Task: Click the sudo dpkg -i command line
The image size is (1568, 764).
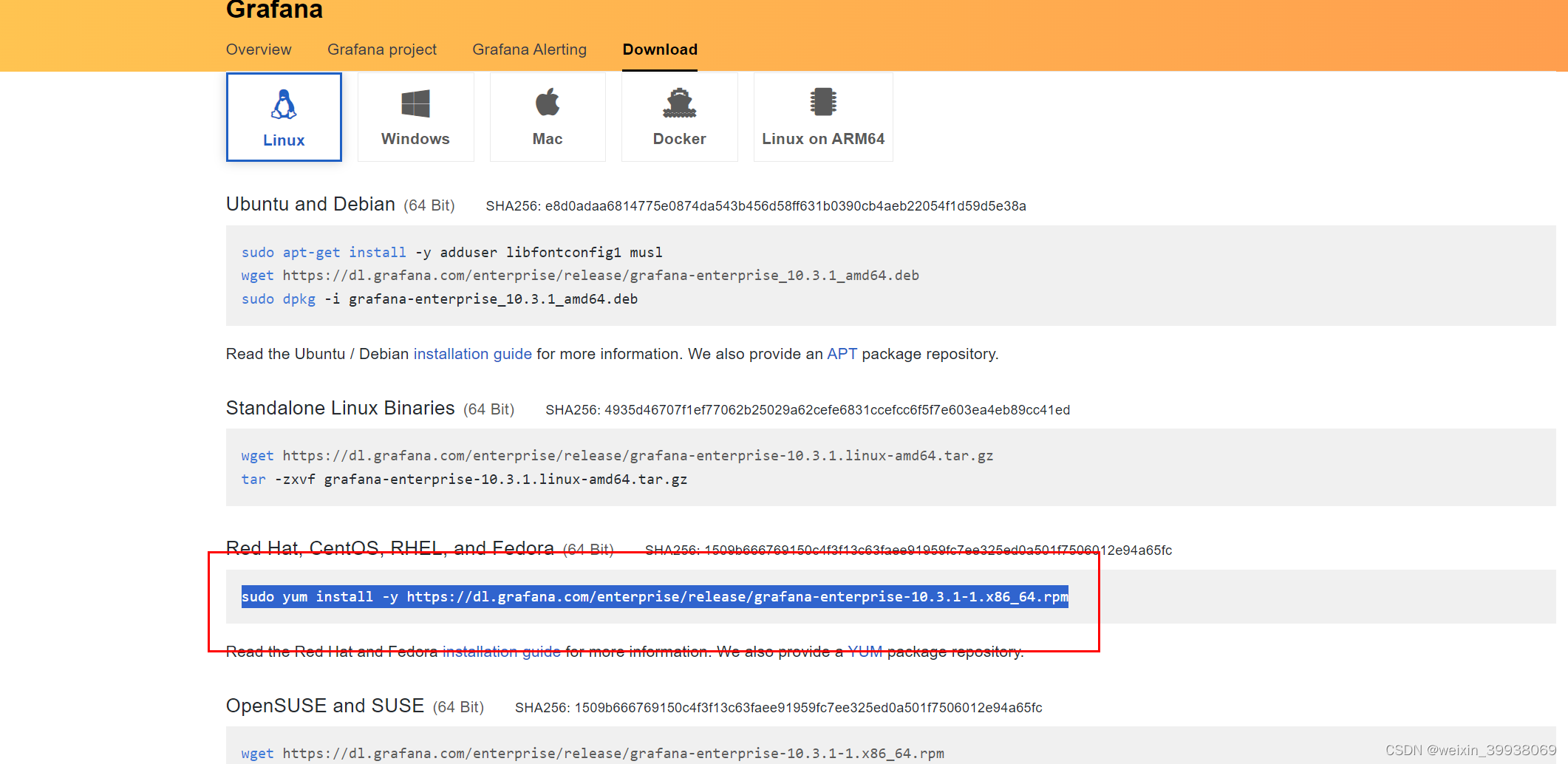Action: tap(440, 299)
